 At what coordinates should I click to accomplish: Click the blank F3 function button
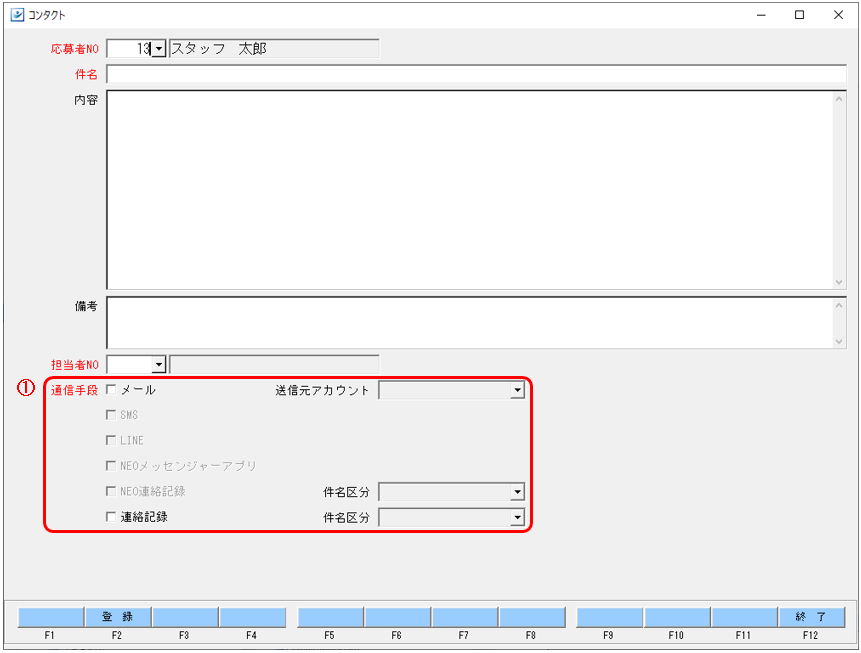pyautogui.click(x=185, y=617)
